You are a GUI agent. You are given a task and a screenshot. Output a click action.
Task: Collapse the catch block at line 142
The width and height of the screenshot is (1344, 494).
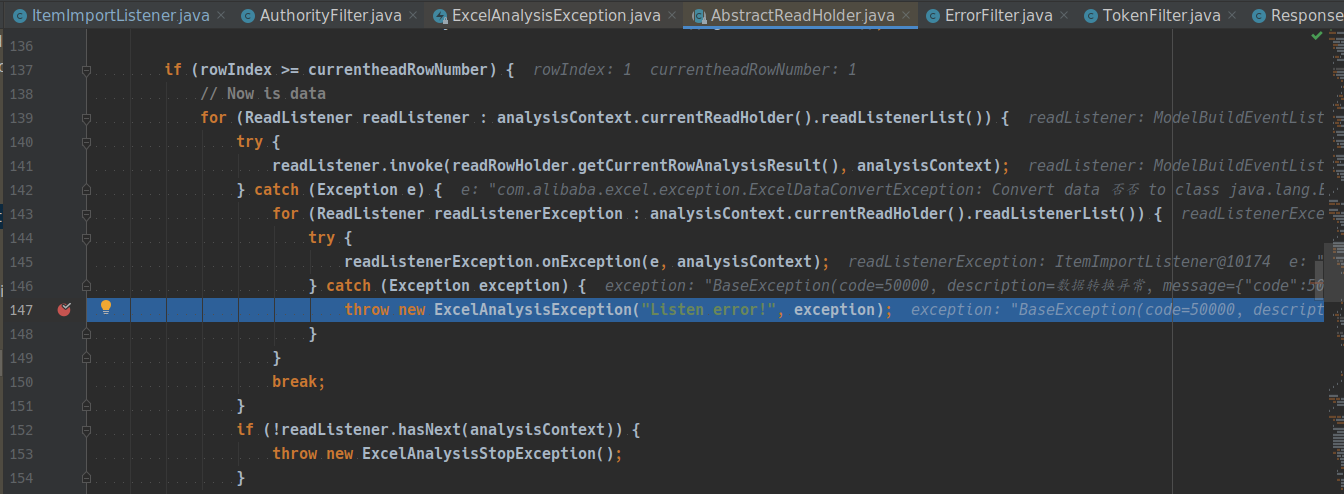87,190
